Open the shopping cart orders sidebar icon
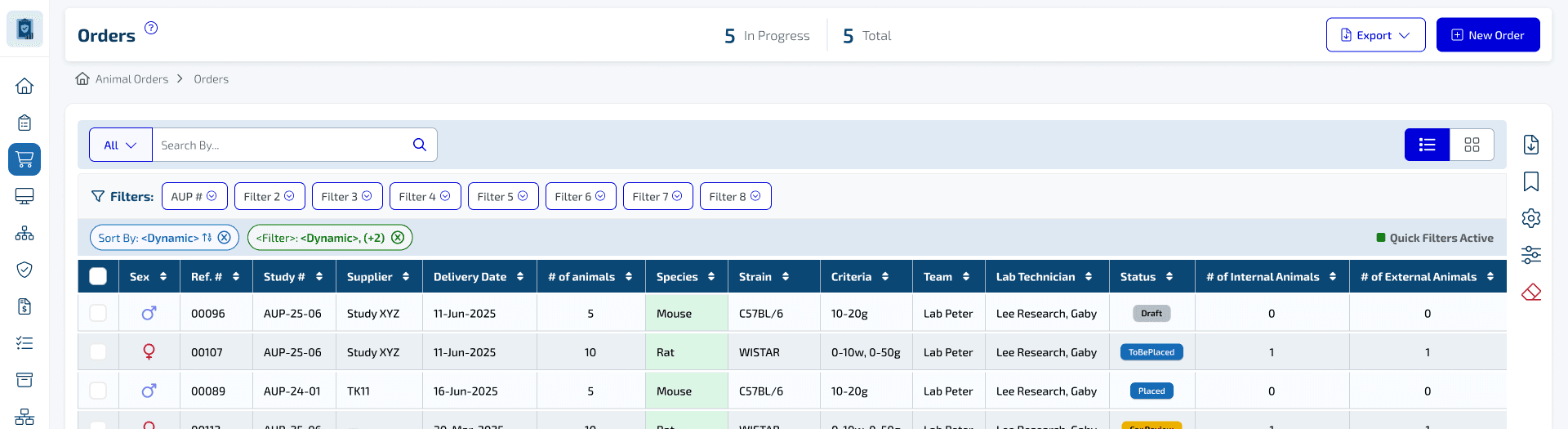The height and width of the screenshot is (429, 1568). tap(24, 159)
